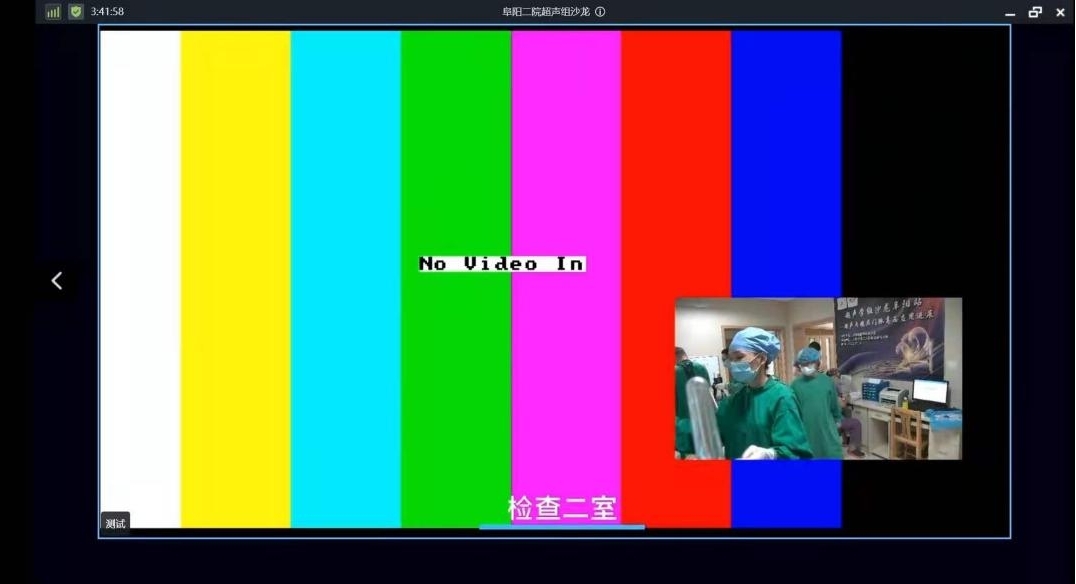Minimize the meeting window
Screen dimensions: 1076x584
[x=1010, y=13]
